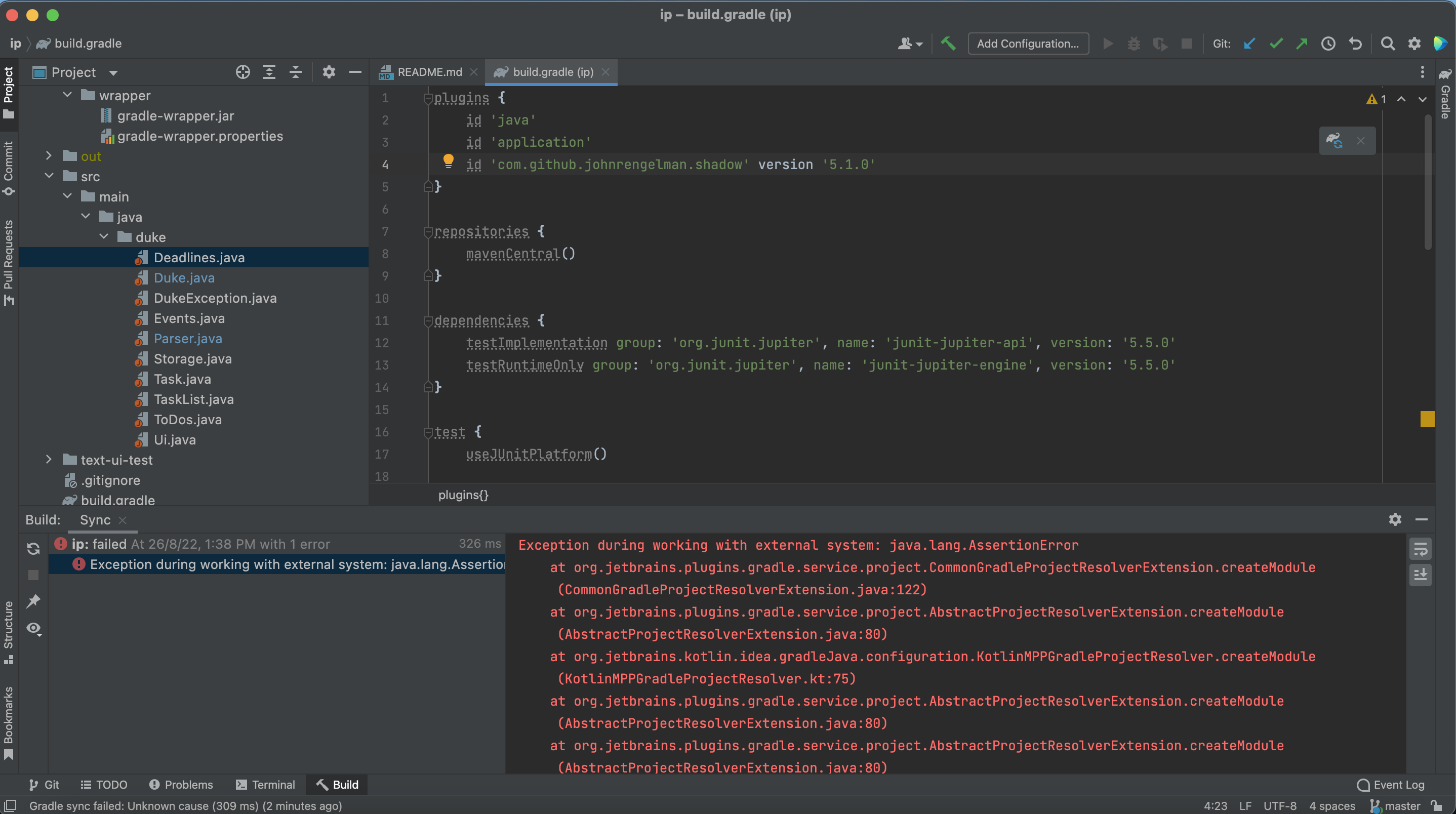Click Git Push arrow icon
Screen dimensions: 1456x814
[x=1302, y=44]
